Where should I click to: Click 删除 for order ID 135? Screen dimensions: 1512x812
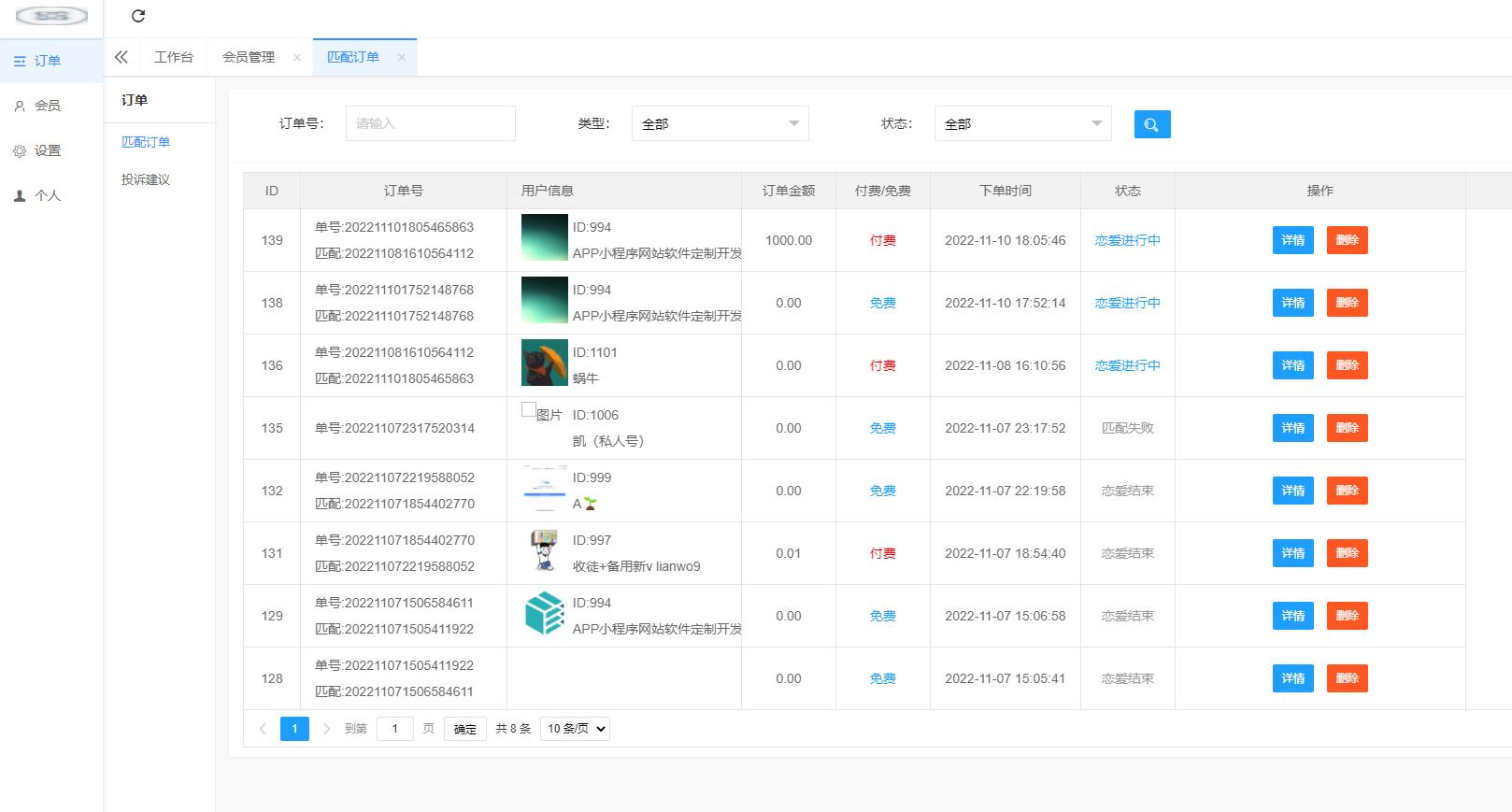point(1347,428)
